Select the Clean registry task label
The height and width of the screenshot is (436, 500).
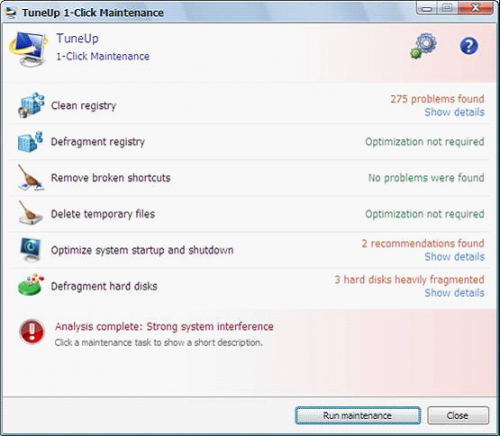click(83, 106)
